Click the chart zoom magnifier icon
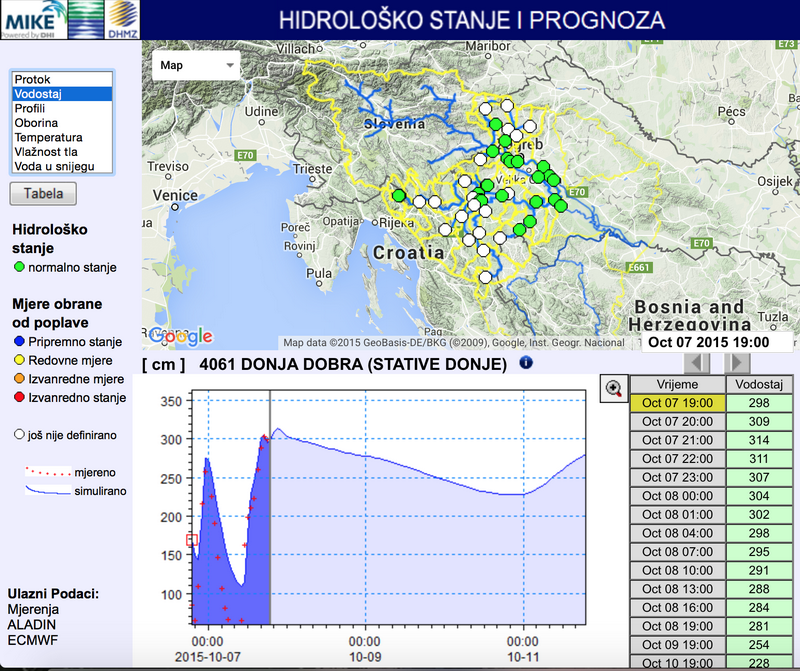Viewport: 800px width, 671px height. click(614, 389)
